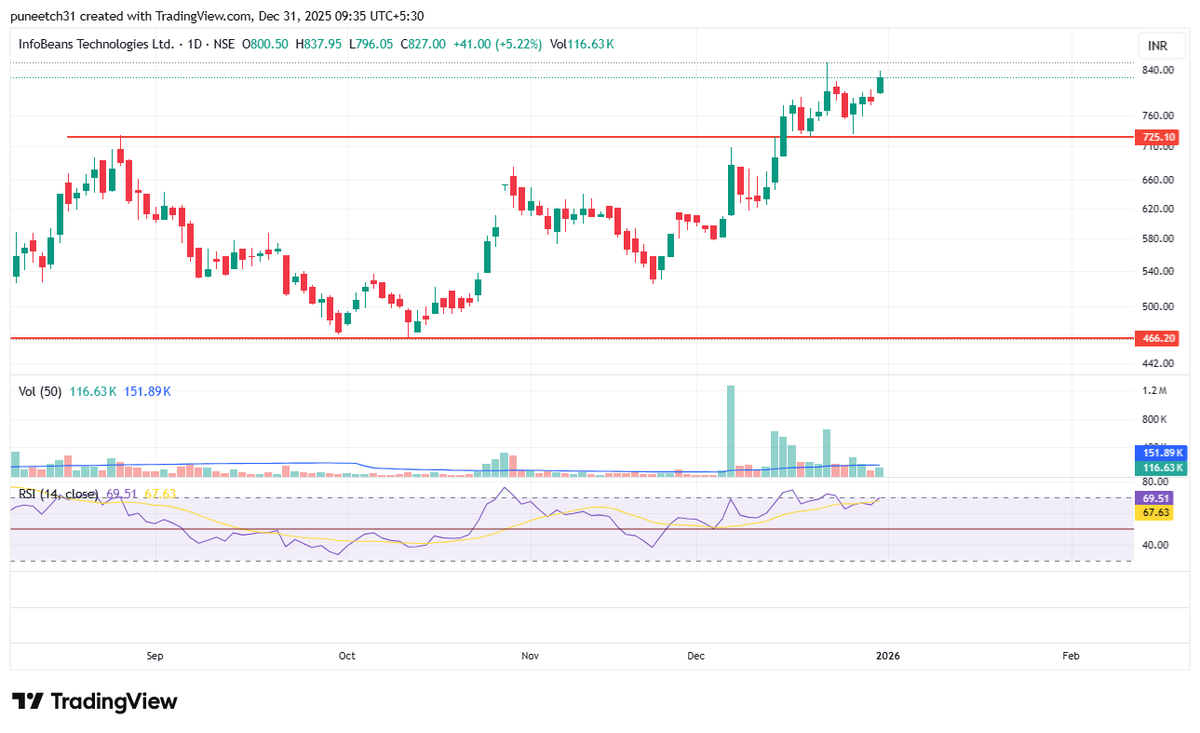1200x733 pixels.
Task: Click the green 116.63K value beside Vol (50)
Action: point(93,392)
